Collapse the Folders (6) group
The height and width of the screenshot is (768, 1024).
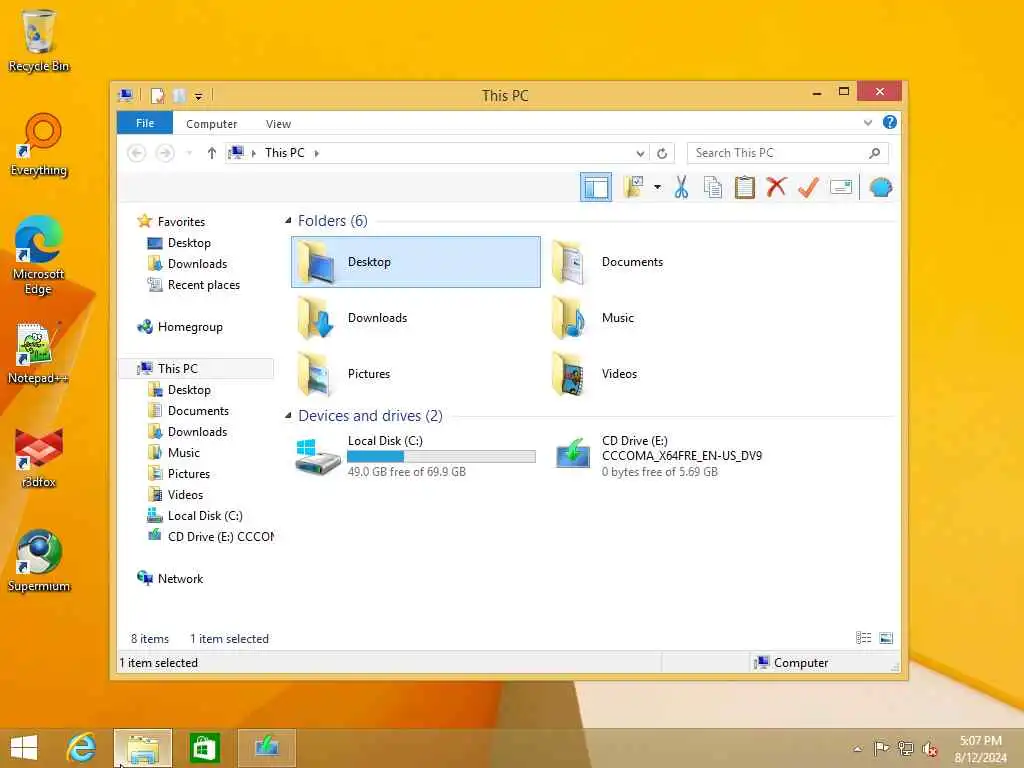(x=288, y=221)
